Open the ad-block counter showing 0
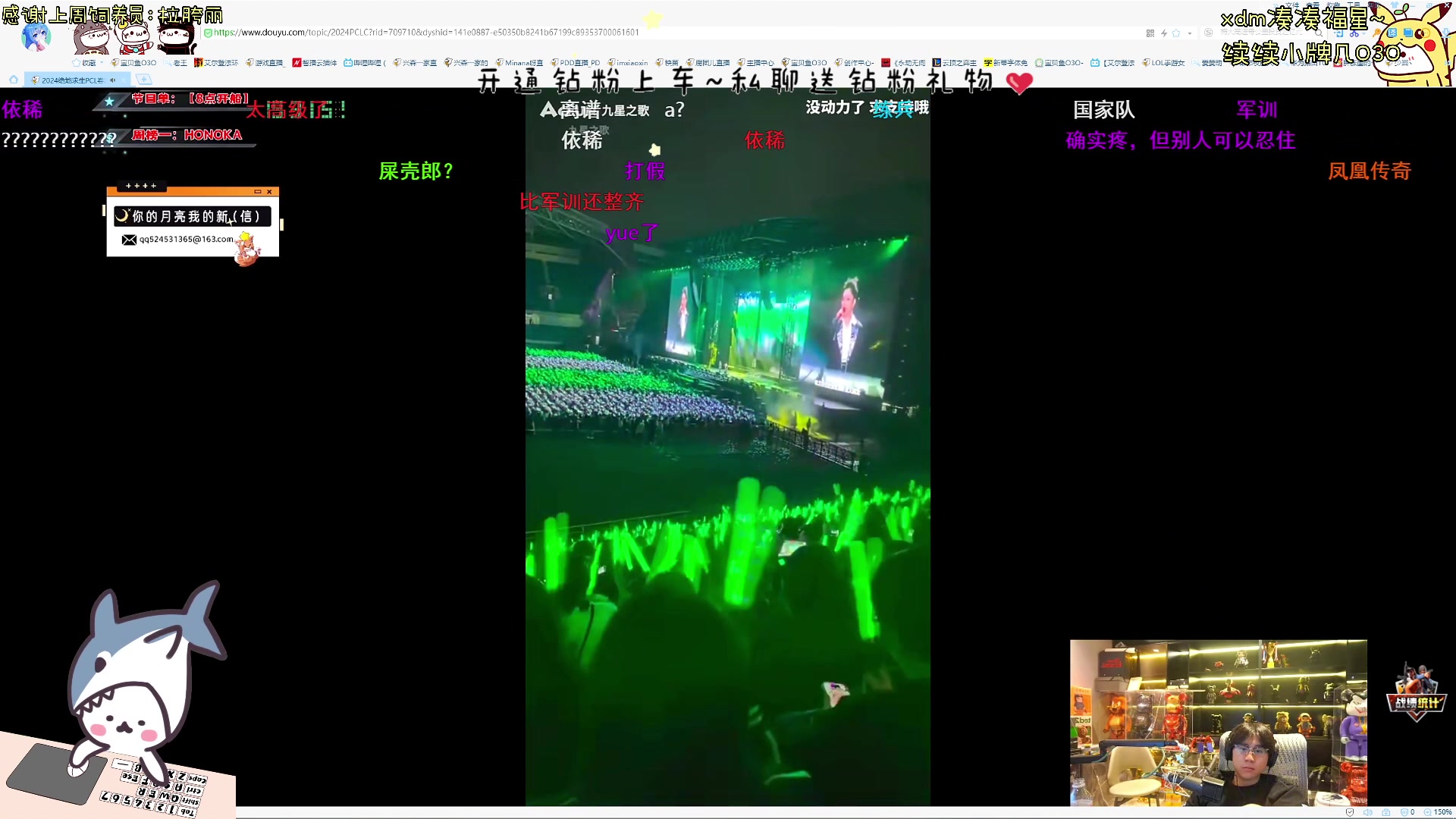 click(1407, 812)
